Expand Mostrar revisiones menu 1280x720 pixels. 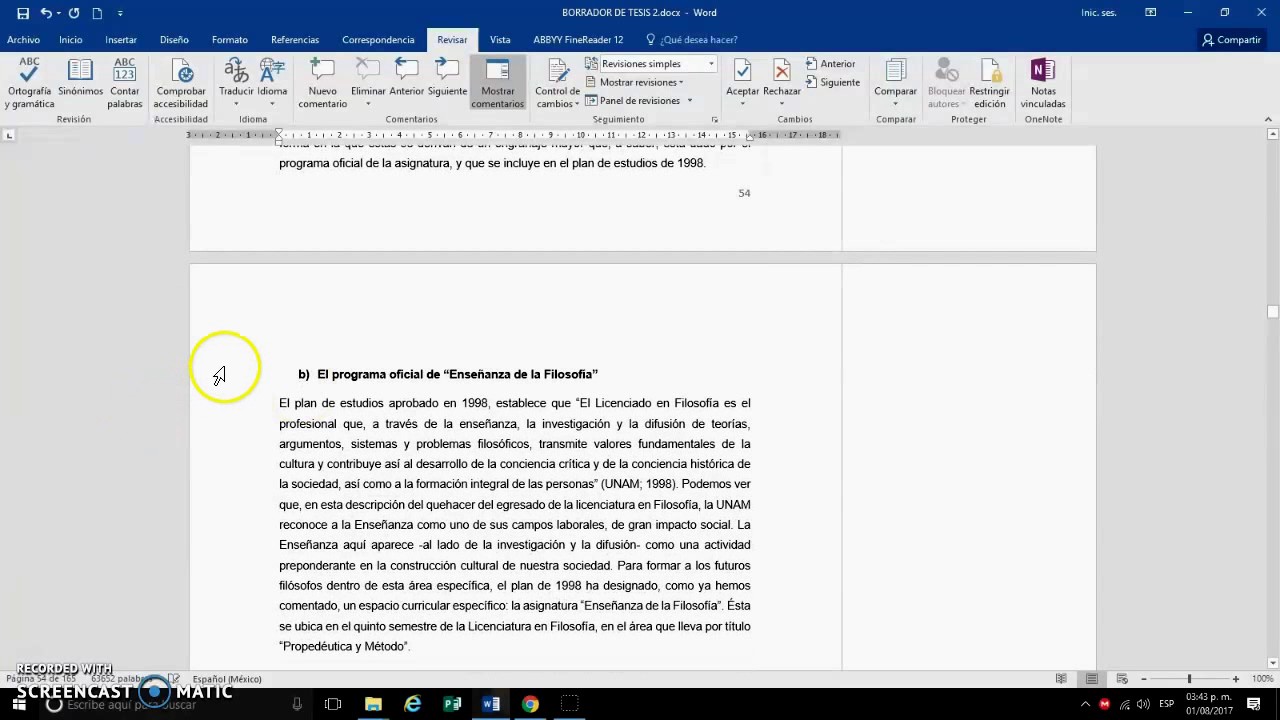tap(634, 82)
